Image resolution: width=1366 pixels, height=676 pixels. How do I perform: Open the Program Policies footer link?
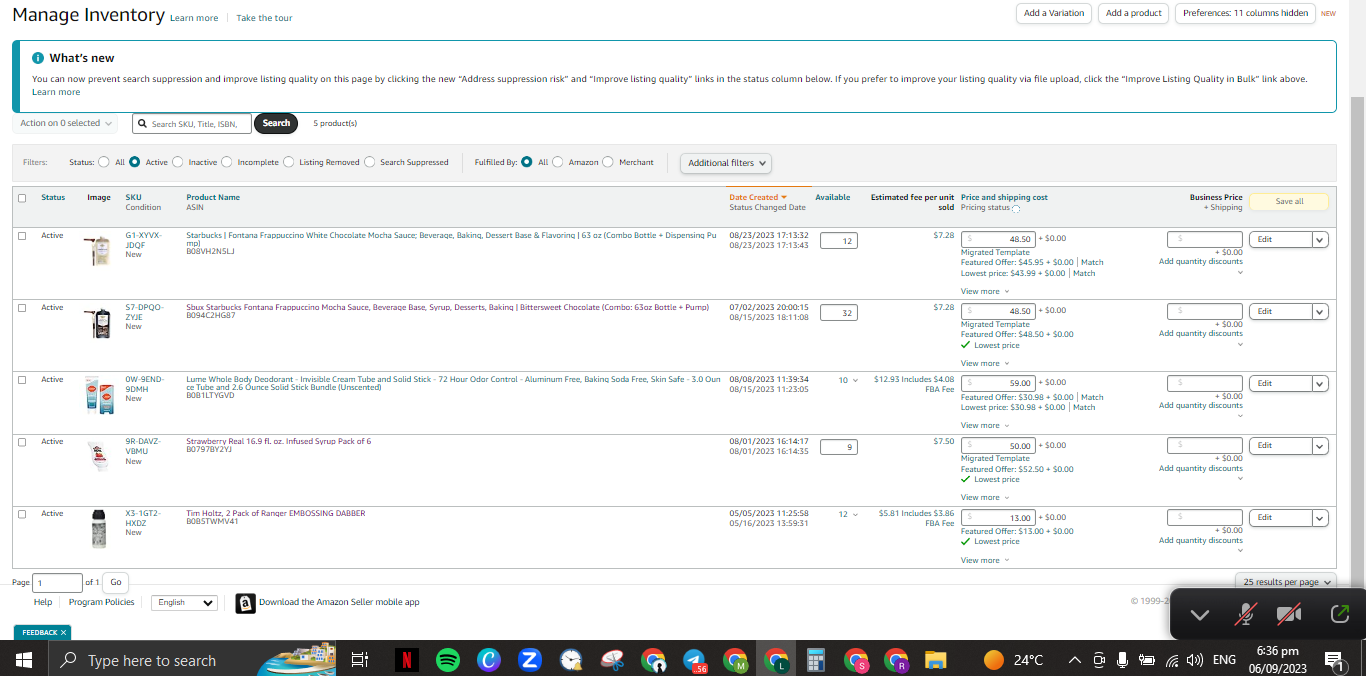101,602
